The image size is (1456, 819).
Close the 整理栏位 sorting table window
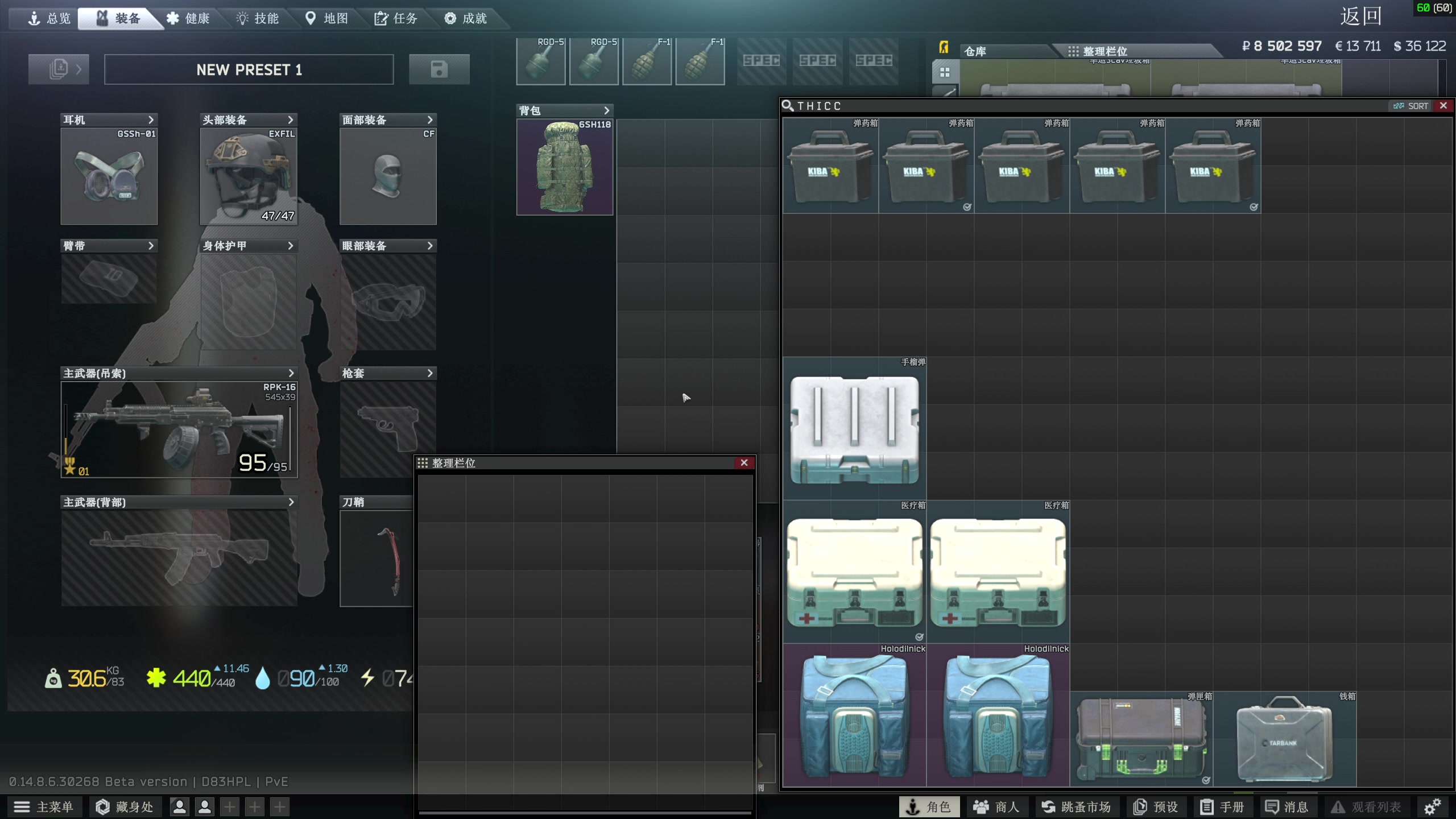(x=744, y=463)
